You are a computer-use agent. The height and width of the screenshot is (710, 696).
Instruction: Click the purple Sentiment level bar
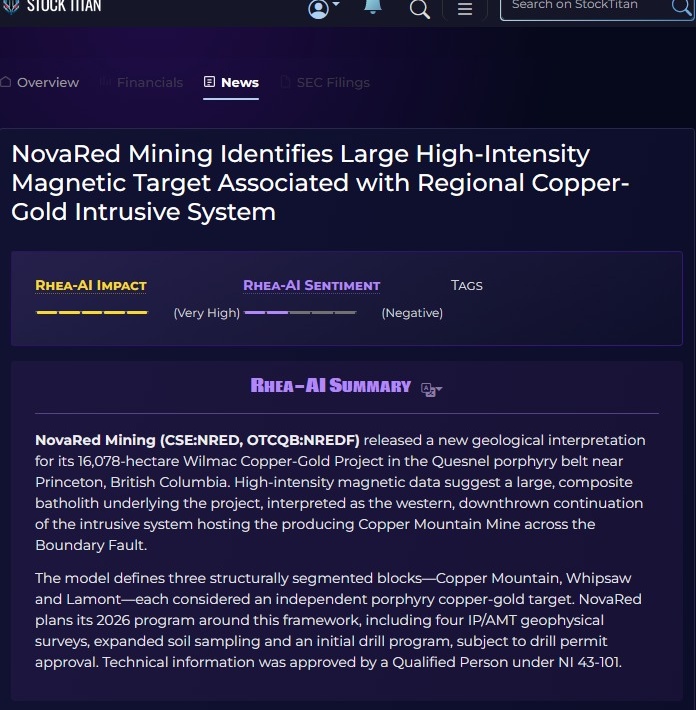click(x=301, y=312)
